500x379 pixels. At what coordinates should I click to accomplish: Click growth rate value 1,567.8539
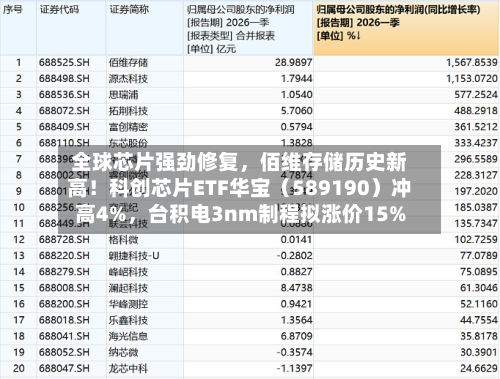[x=472, y=63]
